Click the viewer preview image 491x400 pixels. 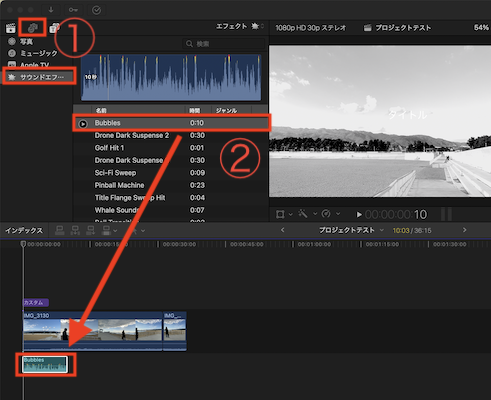pos(380,121)
